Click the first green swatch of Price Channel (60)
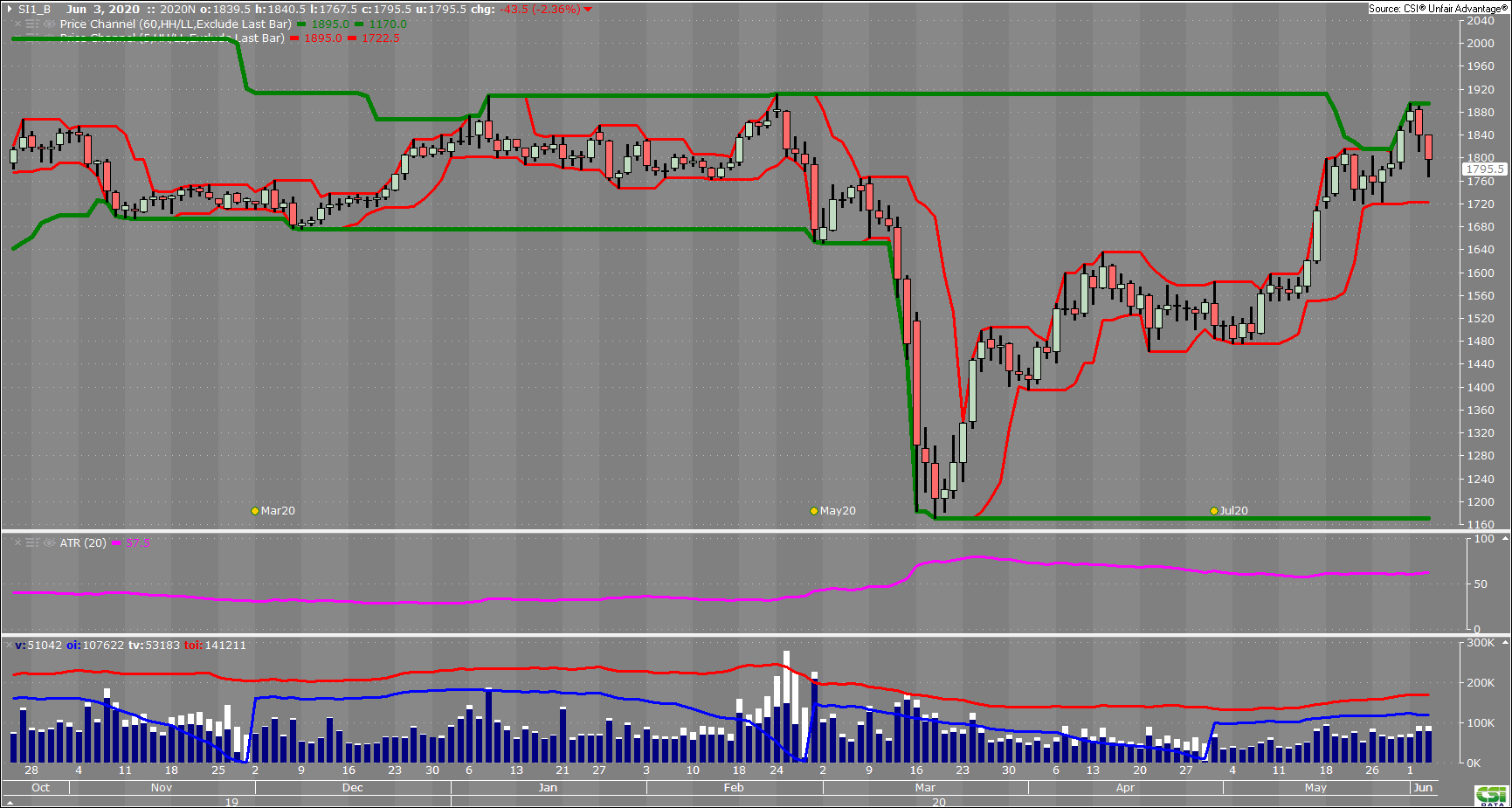Image resolution: width=1512 pixels, height=808 pixels. click(301, 24)
